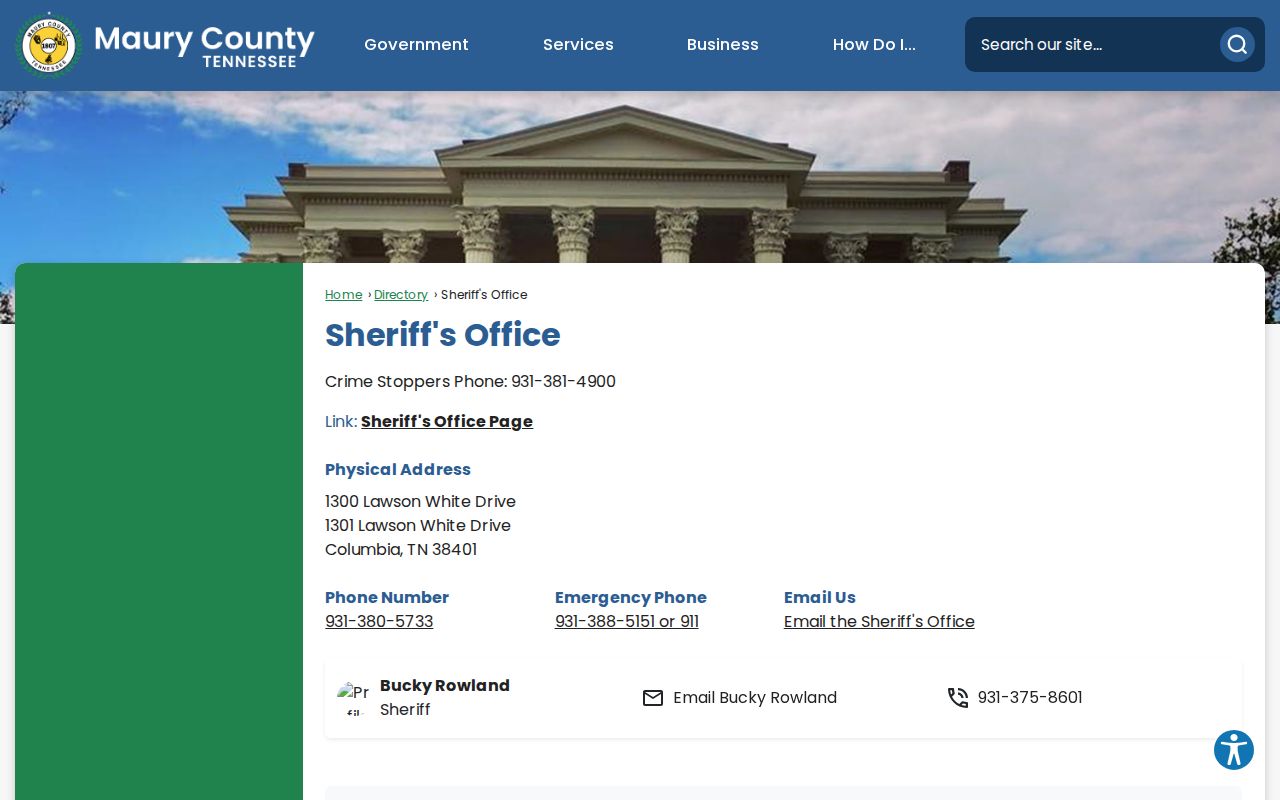Click the Physical Address heading
Image resolution: width=1280 pixels, height=800 pixels.
398,470
